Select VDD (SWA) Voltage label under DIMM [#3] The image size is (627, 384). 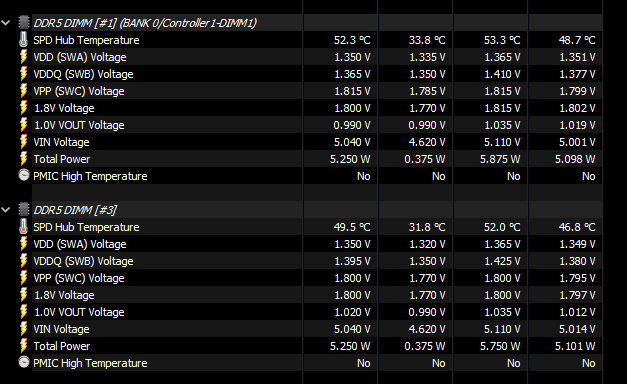pos(80,244)
